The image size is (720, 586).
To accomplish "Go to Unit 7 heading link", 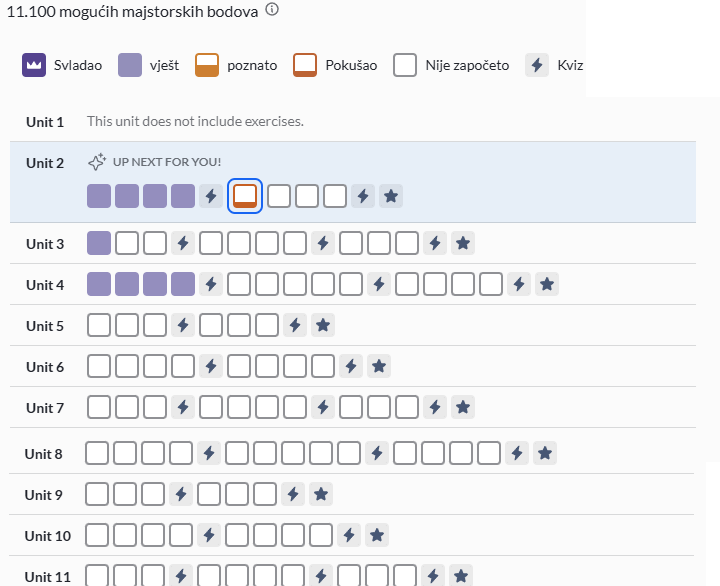I will 45,408.
